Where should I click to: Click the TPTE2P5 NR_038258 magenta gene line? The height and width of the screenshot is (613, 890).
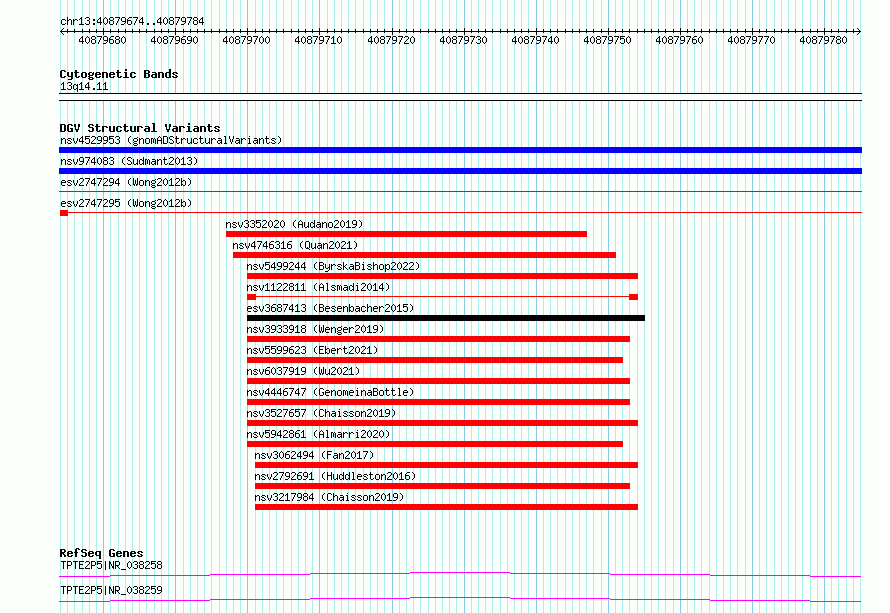[x=460, y=574]
